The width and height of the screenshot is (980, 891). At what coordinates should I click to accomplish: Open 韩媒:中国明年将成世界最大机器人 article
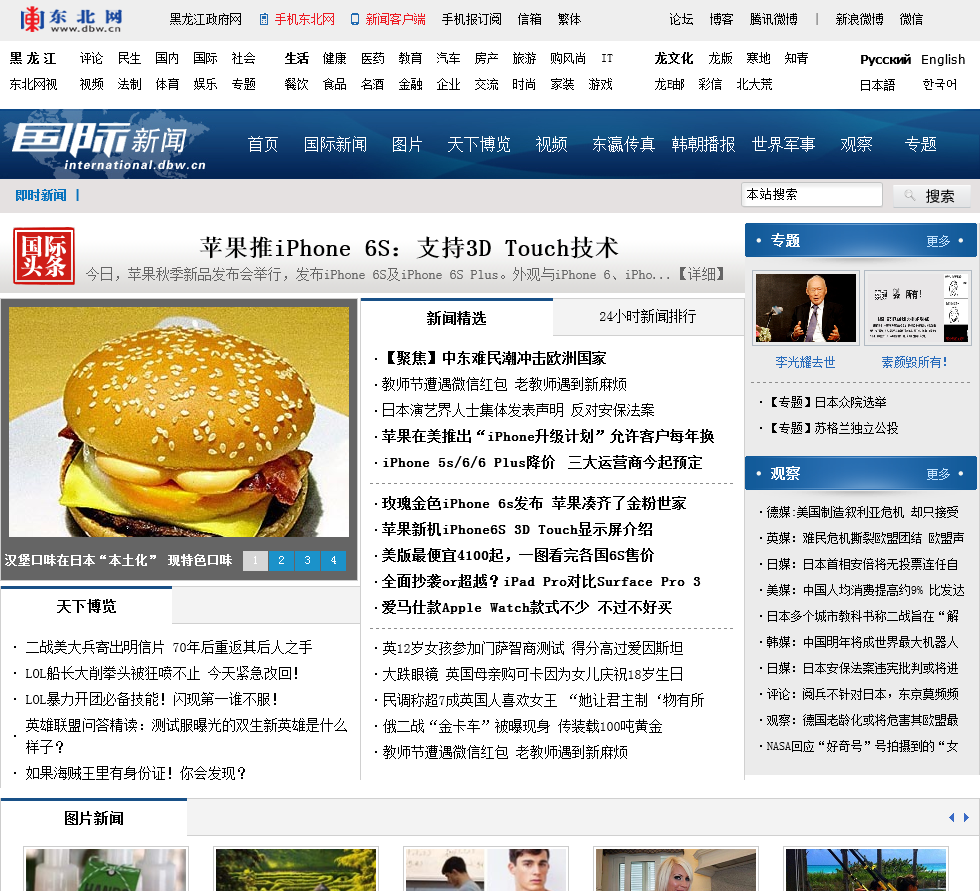coord(862,642)
